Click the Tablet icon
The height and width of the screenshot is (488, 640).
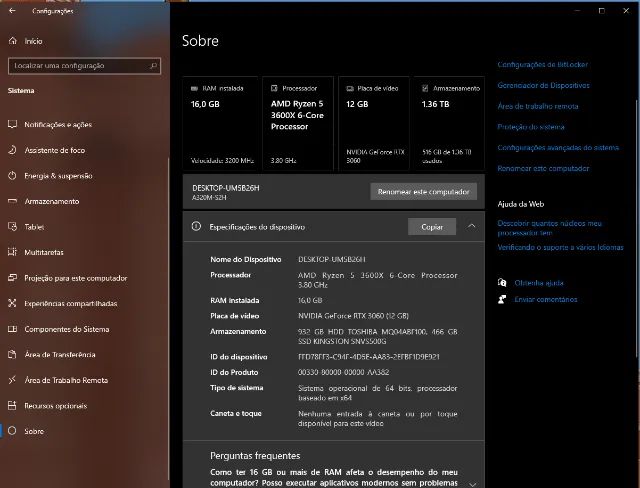13,227
